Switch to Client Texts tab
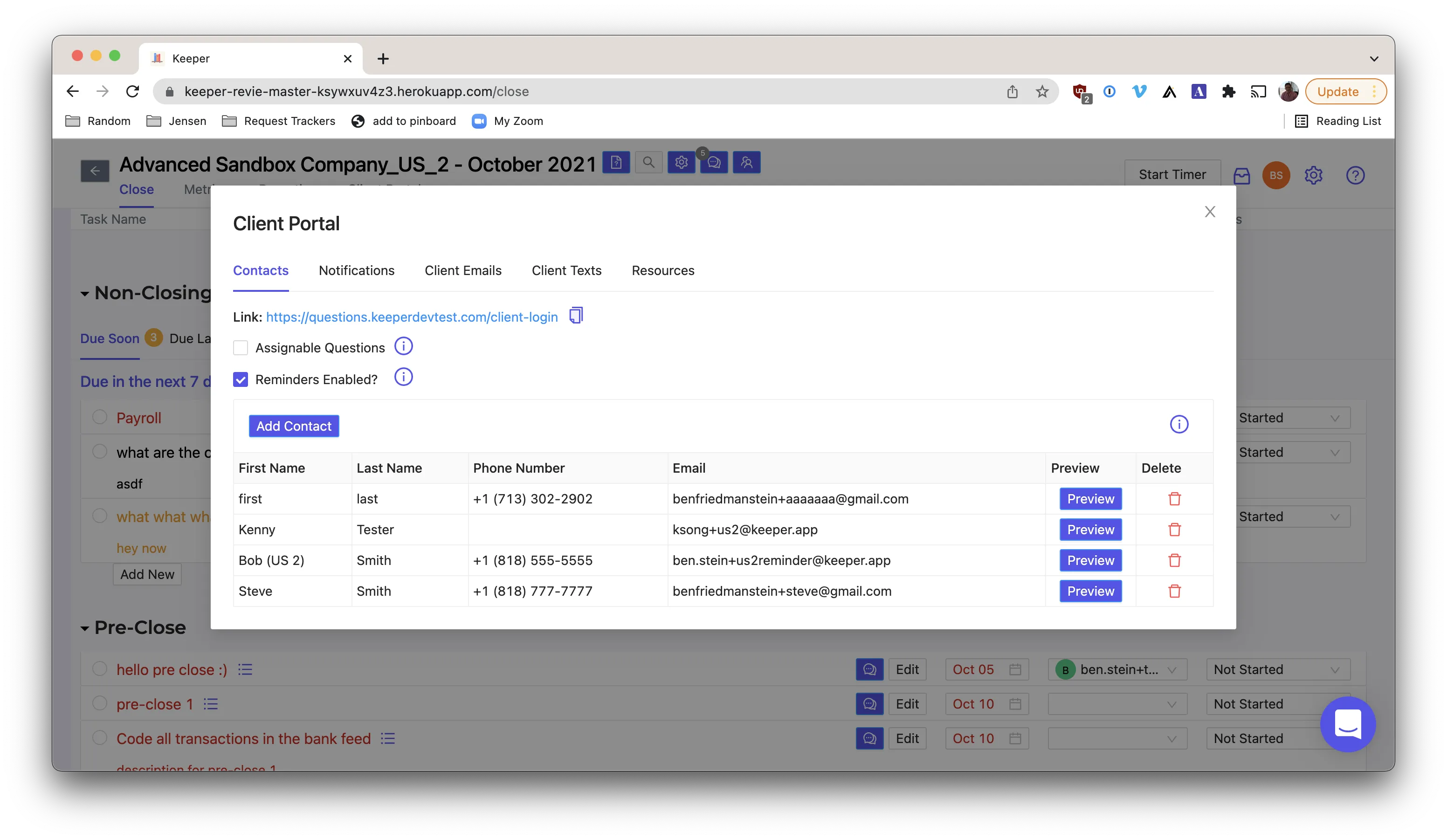1447x840 pixels. click(x=566, y=270)
